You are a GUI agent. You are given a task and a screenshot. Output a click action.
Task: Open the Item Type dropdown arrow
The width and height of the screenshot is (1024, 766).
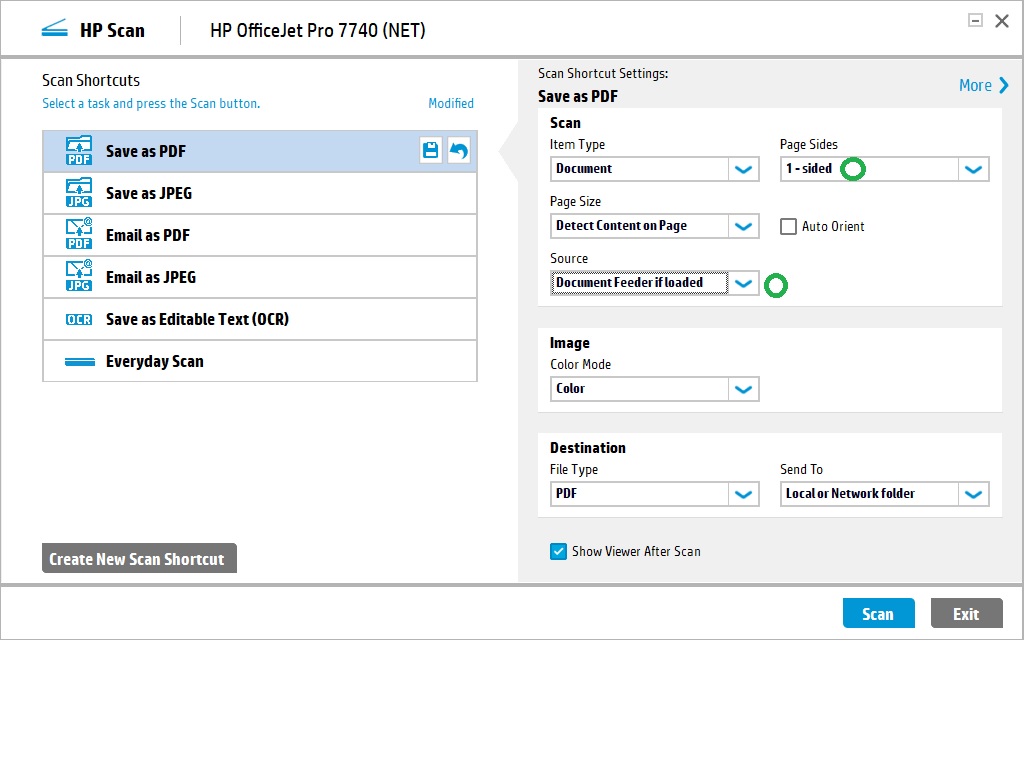click(743, 169)
